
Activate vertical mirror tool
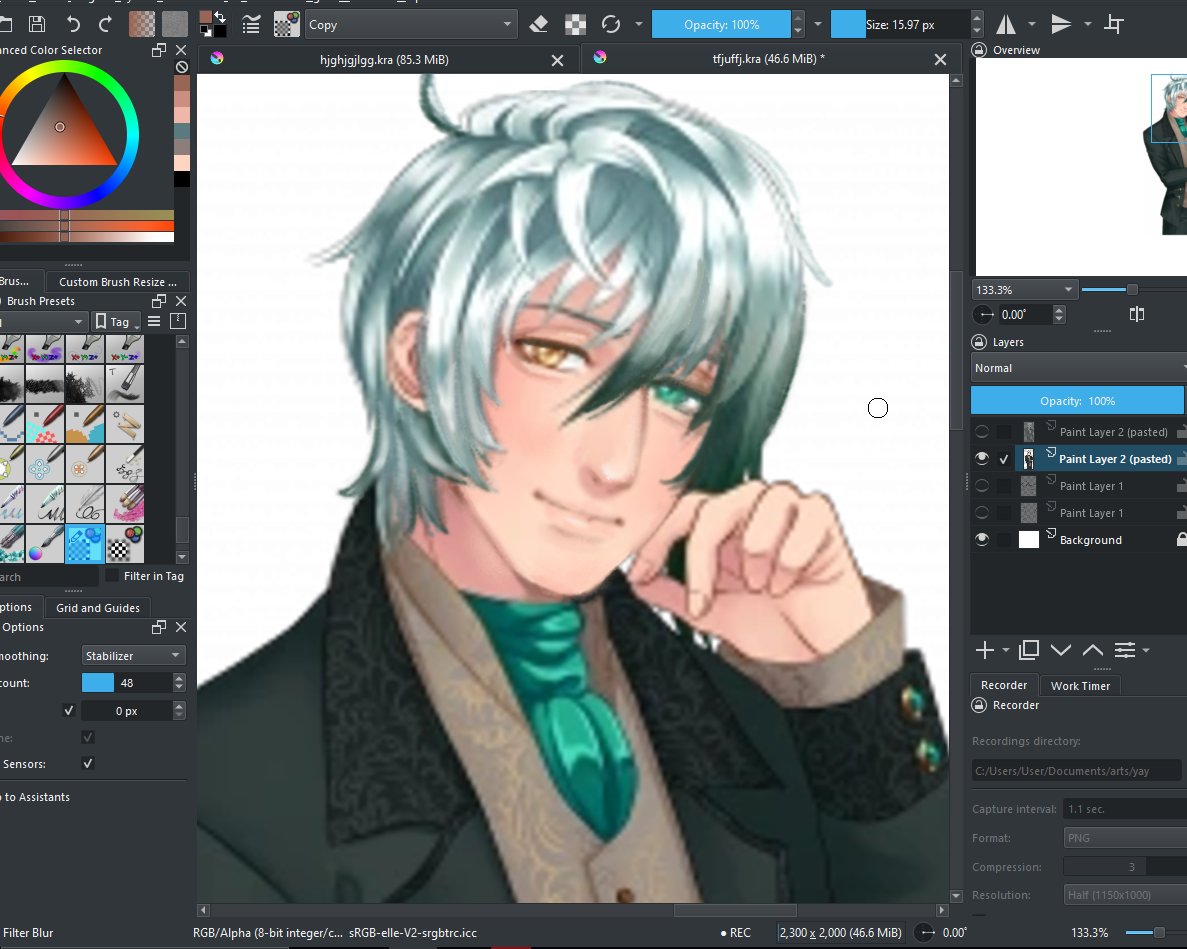pyautogui.click(x=1061, y=24)
